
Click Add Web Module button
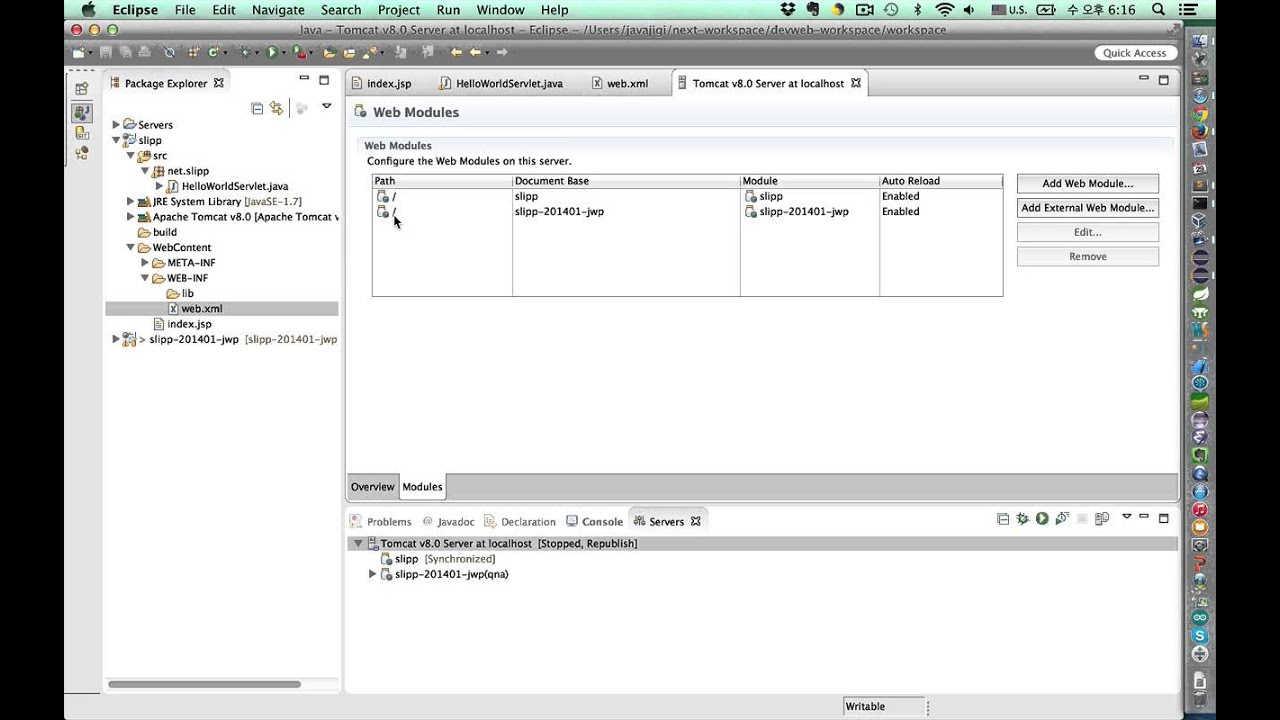tap(1088, 183)
